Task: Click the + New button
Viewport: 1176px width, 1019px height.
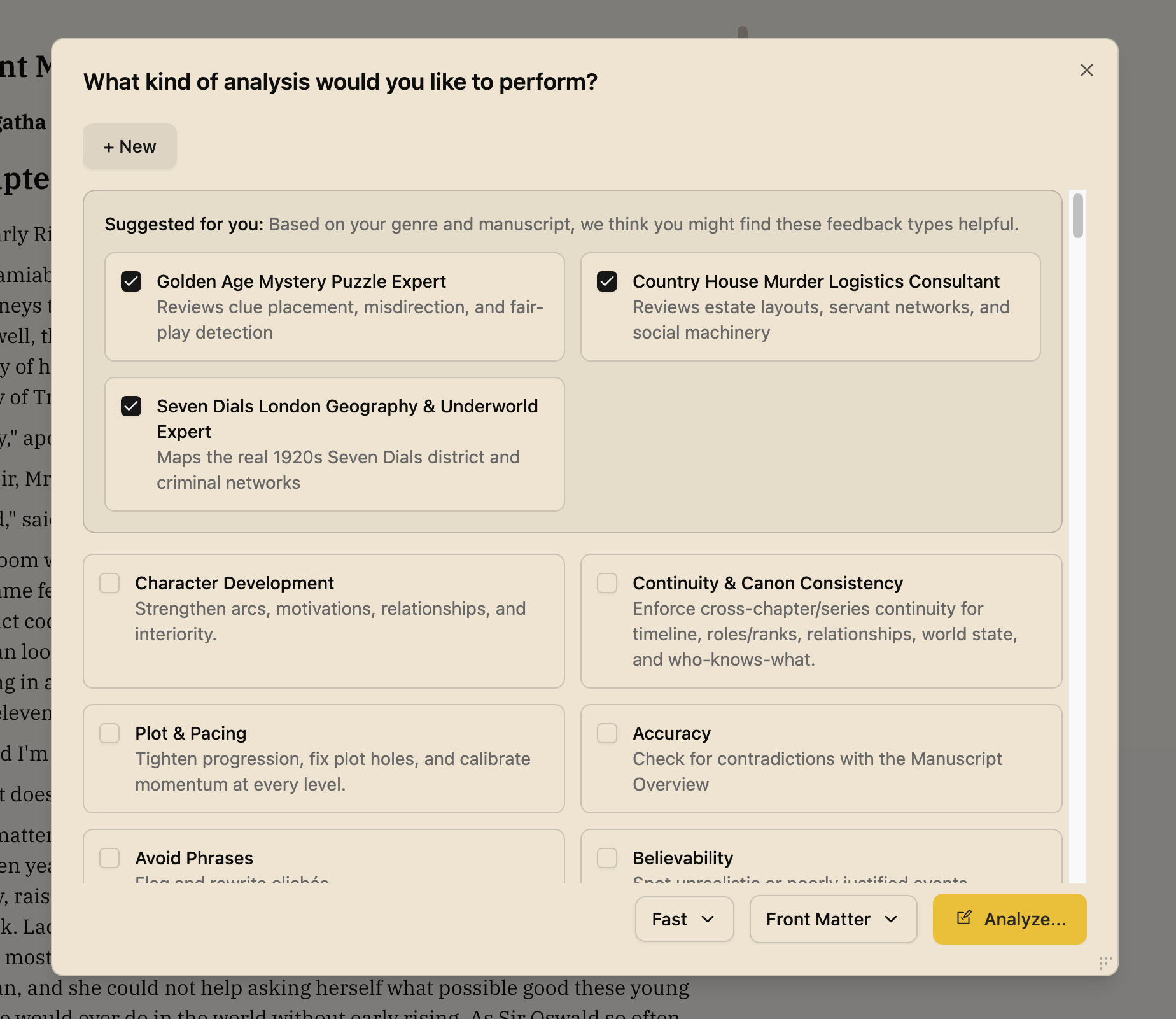Action: (129, 146)
